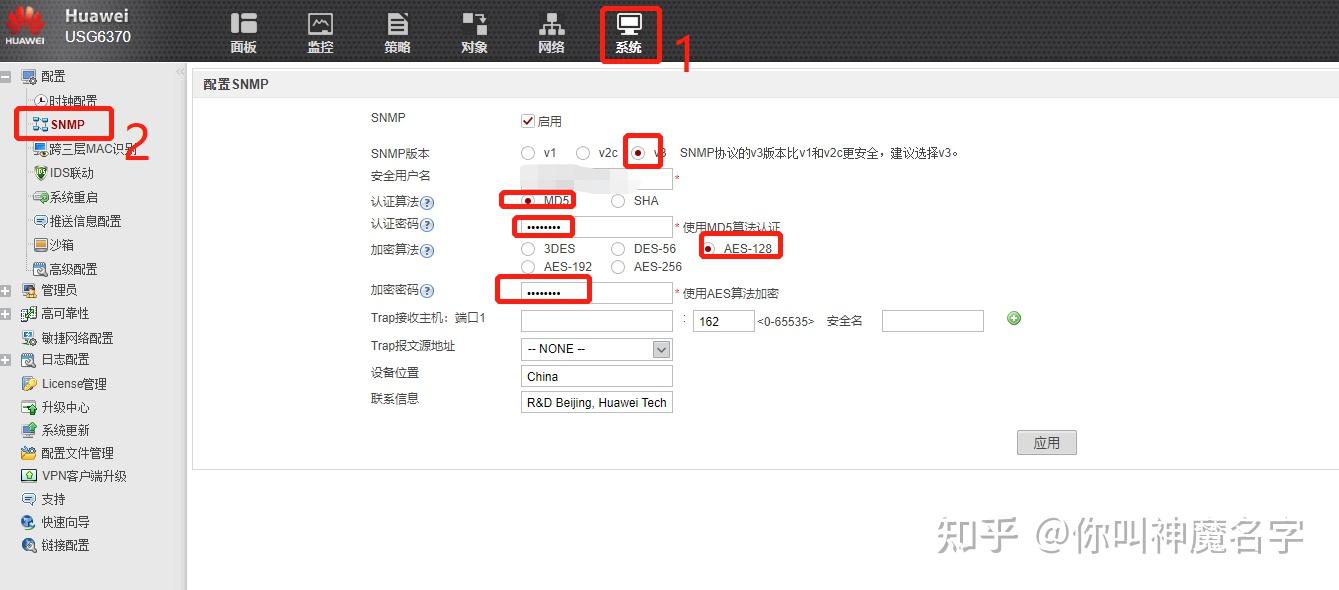Choose 3DES encryption algorithm
This screenshot has width=1339, height=590.
click(x=528, y=248)
